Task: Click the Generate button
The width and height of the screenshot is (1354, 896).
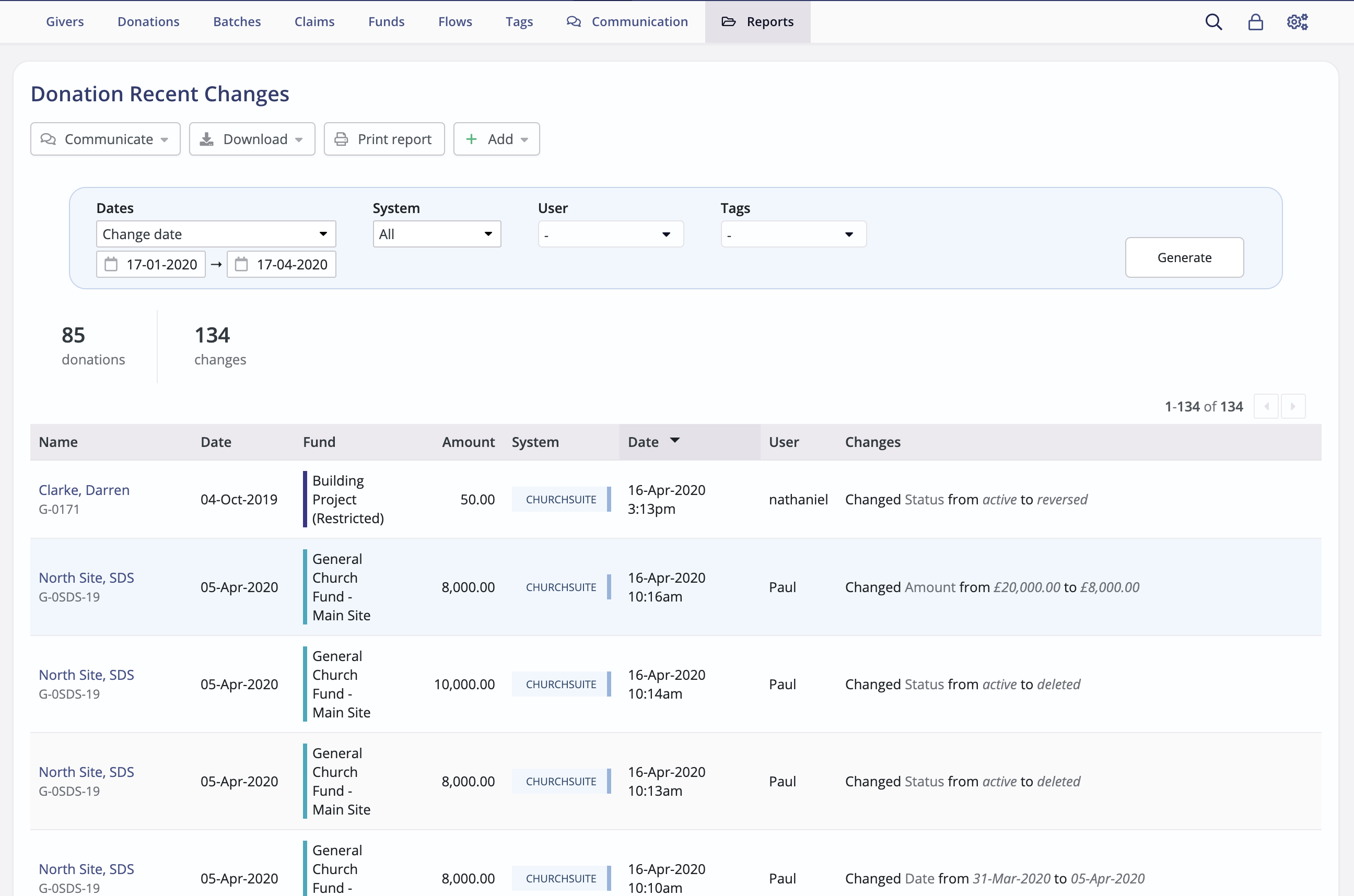Action: click(1184, 258)
